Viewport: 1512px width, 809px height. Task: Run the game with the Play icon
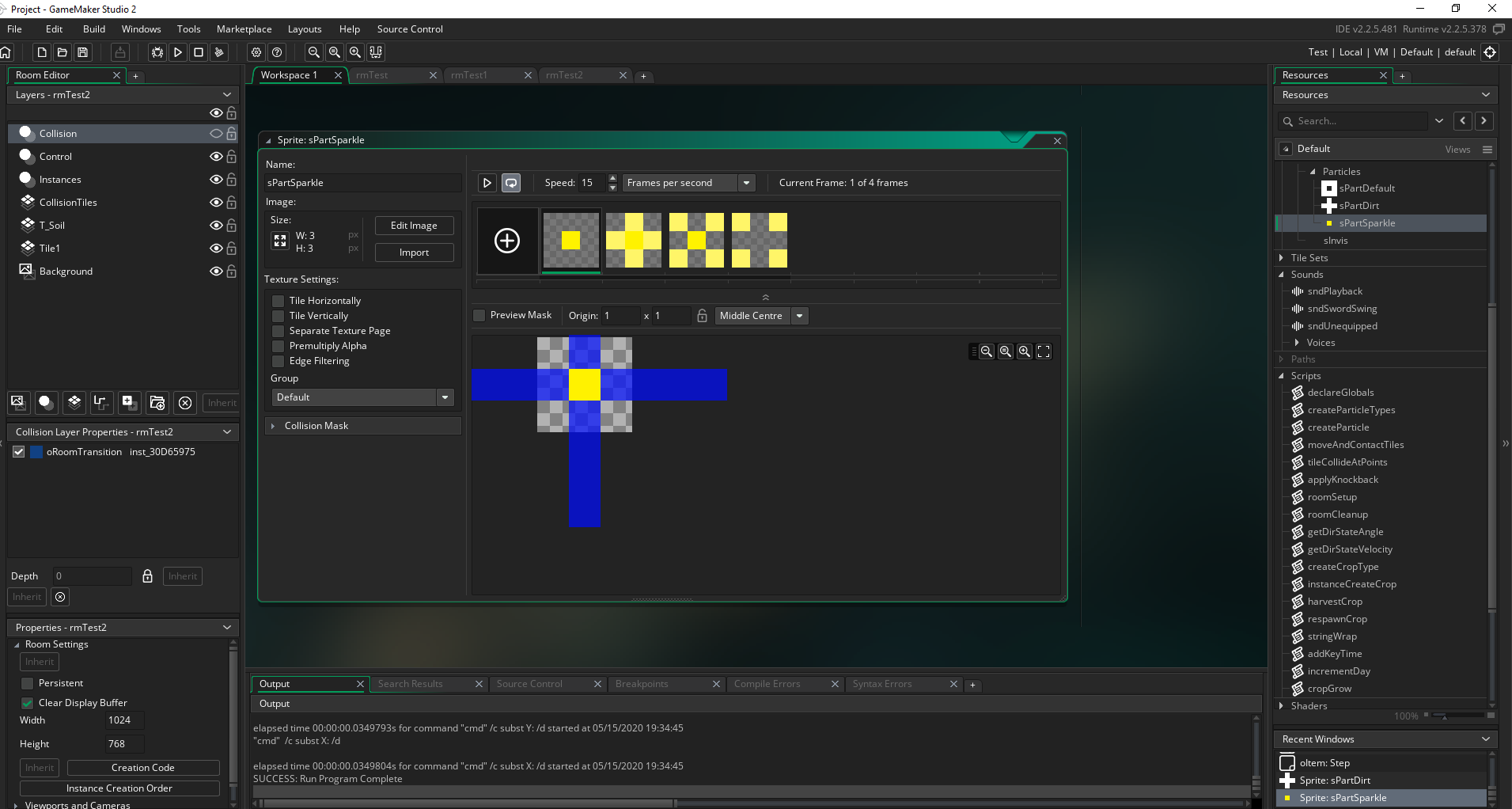tap(178, 52)
